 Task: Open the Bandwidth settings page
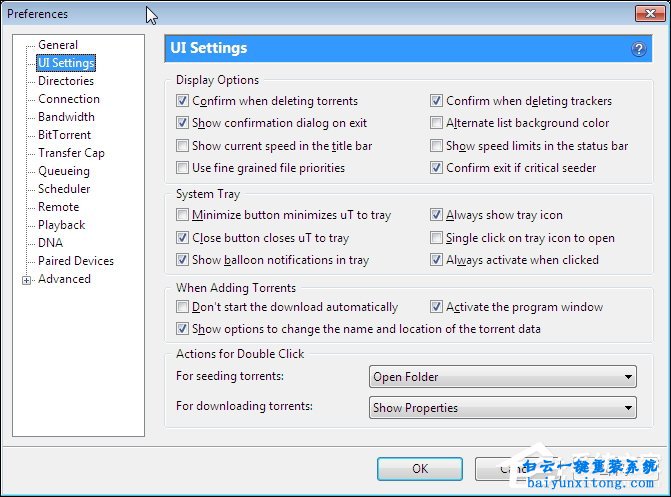[66, 117]
